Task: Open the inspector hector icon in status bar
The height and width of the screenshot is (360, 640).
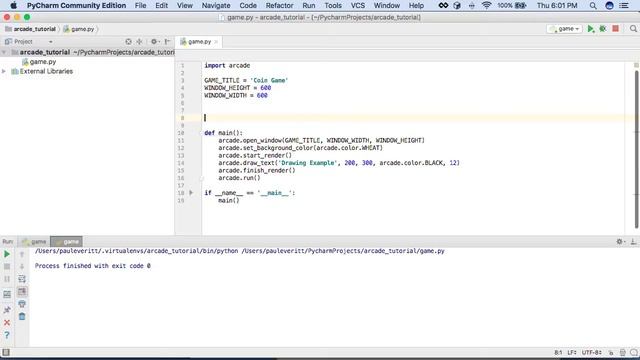Action: tap(622, 353)
